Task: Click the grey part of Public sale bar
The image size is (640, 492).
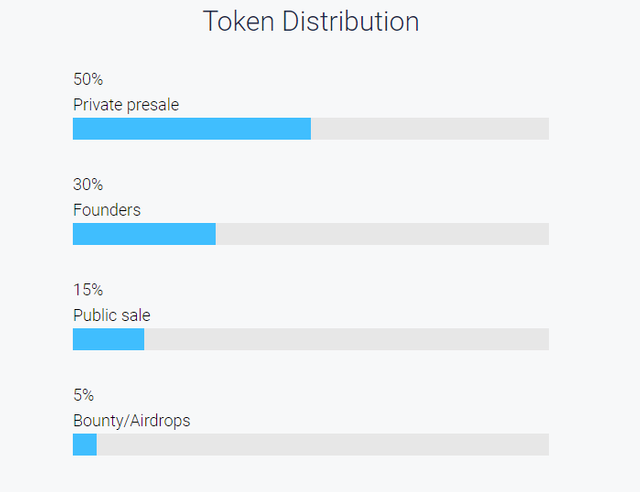Action: point(347,339)
